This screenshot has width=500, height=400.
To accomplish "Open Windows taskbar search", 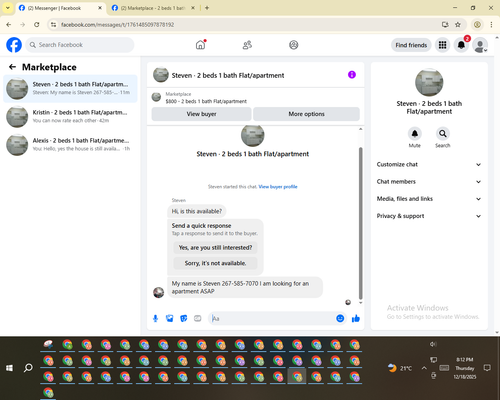I will (x=28, y=368).
